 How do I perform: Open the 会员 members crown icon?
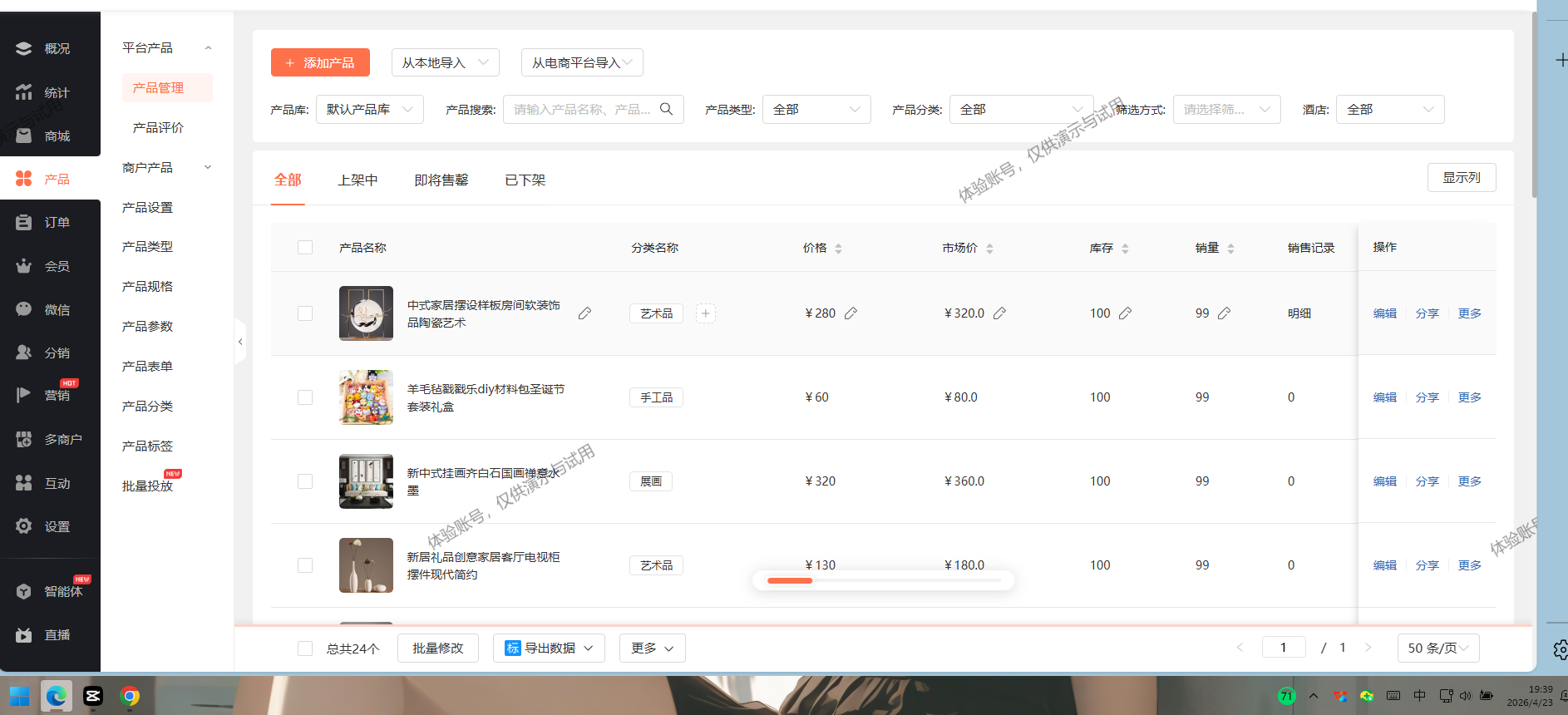point(24,266)
